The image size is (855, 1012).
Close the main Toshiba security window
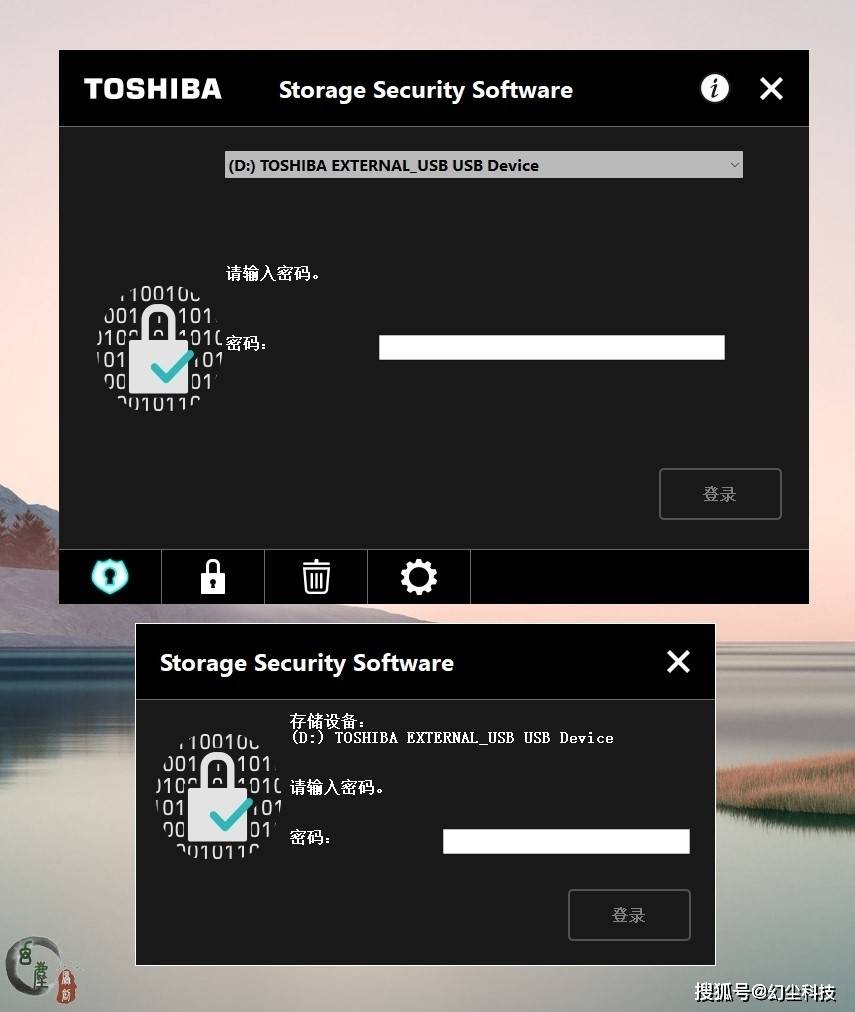pos(771,88)
